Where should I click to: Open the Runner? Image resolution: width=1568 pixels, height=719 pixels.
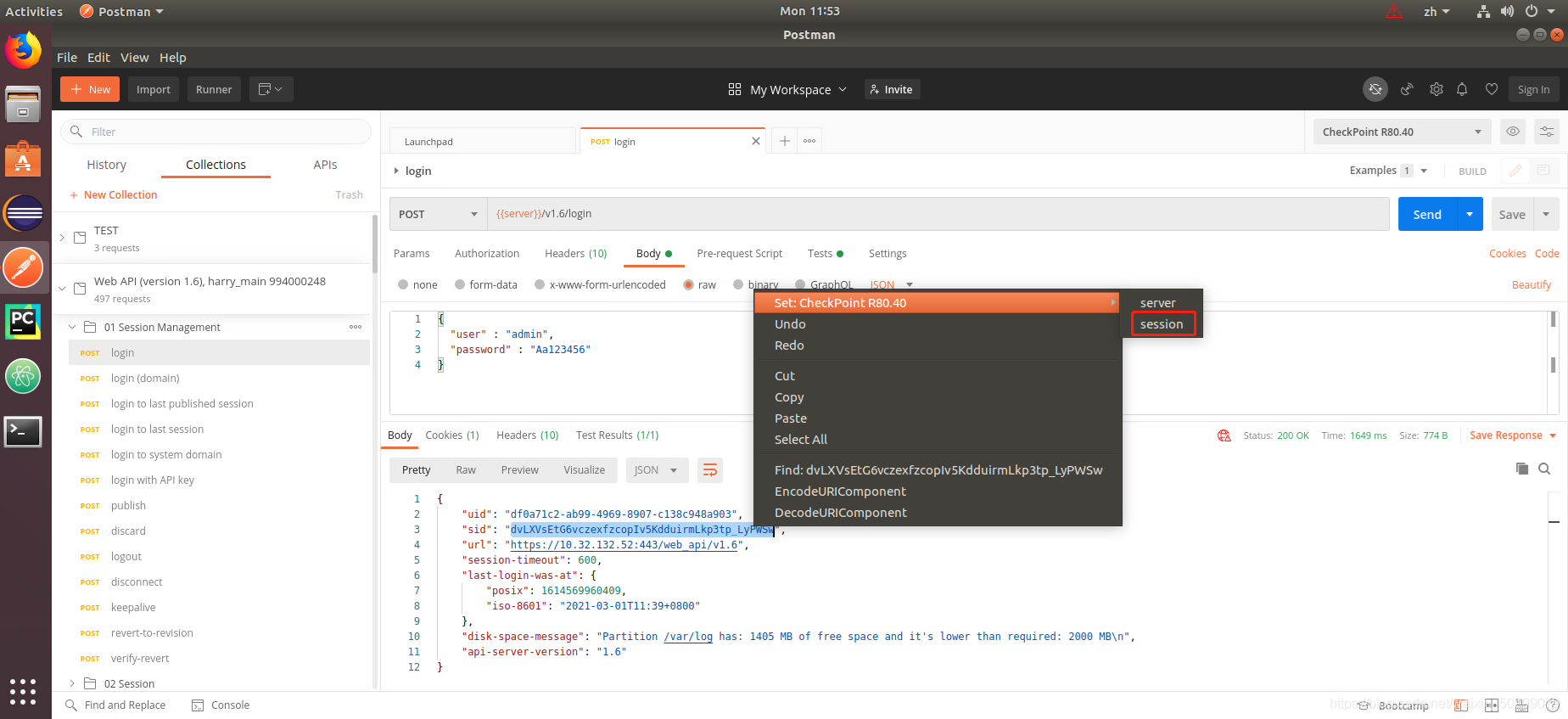[214, 89]
